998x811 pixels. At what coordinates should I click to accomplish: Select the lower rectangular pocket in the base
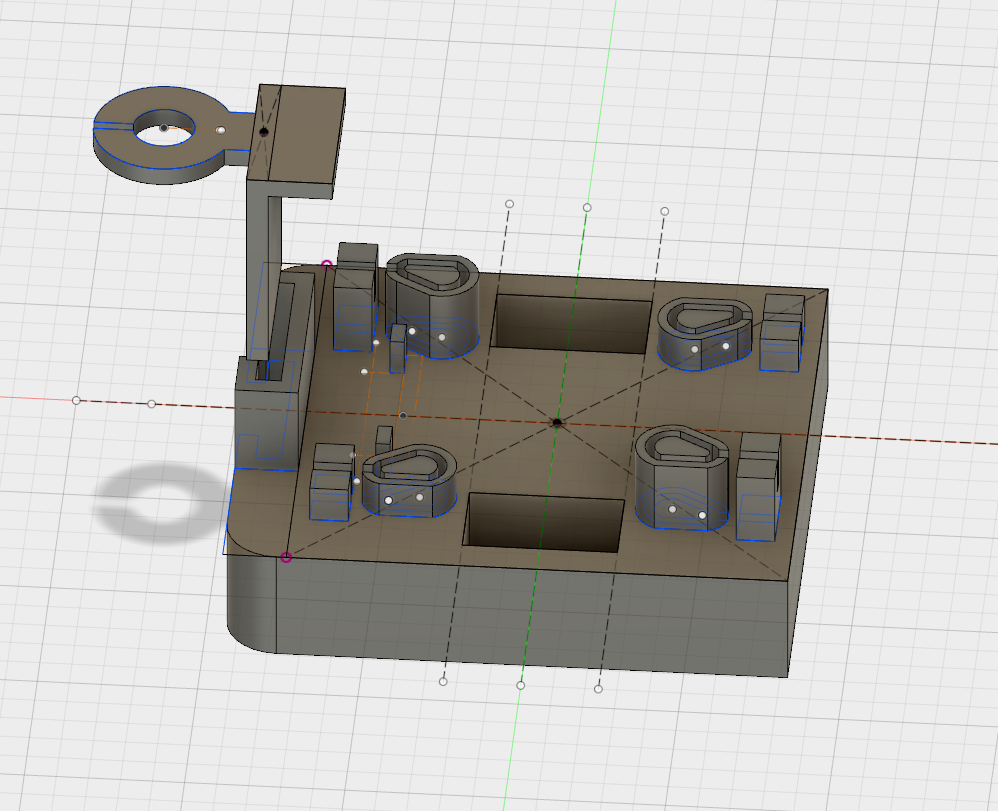(543, 523)
